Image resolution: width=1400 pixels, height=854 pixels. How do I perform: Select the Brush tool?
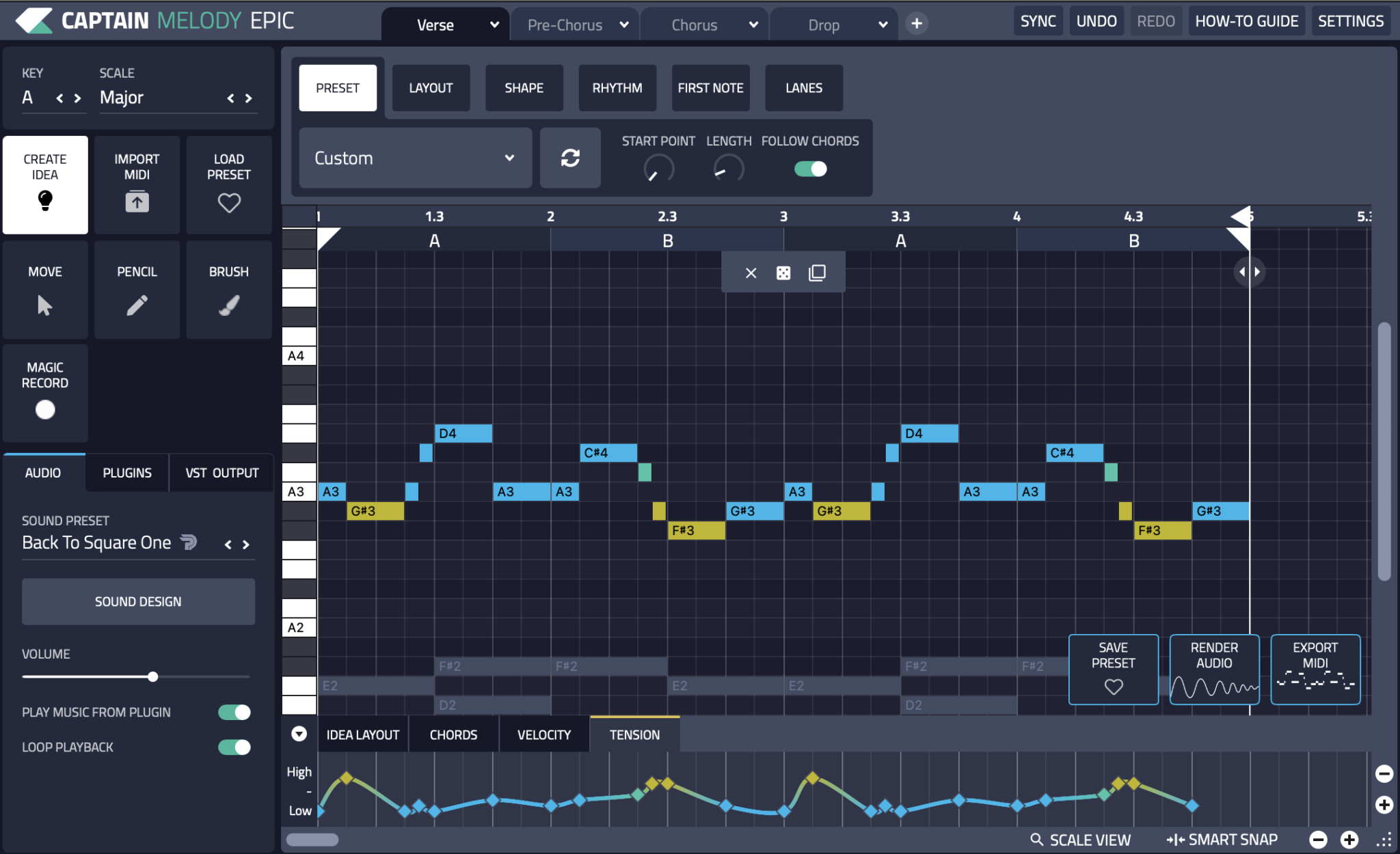click(x=228, y=289)
